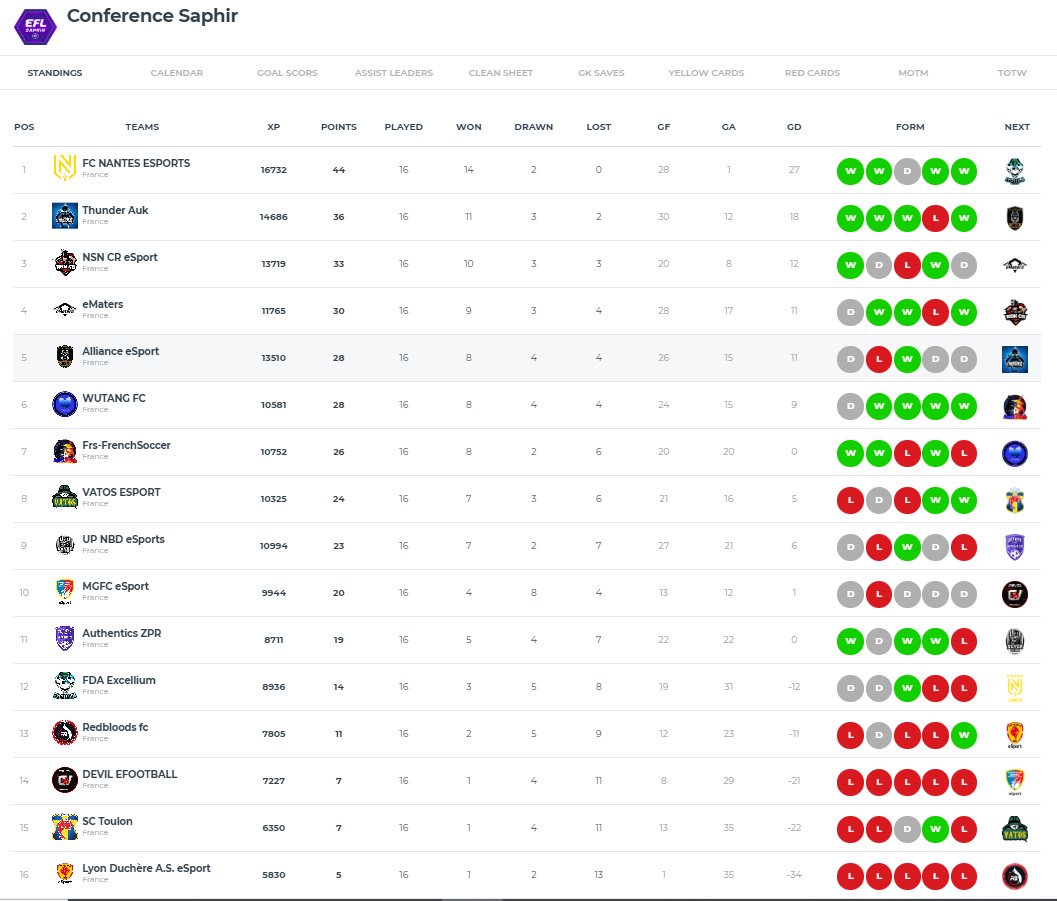Click next opponent icon in eMaters row
Image resolution: width=1057 pixels, height=901 pixels.
(x=1015, y=313)
